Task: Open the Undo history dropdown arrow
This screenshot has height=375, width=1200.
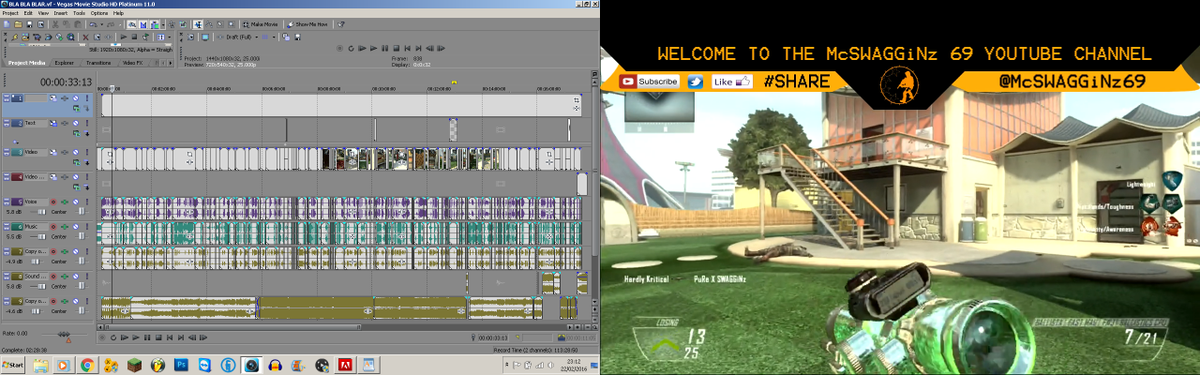Action: click(x=102, y=24)
